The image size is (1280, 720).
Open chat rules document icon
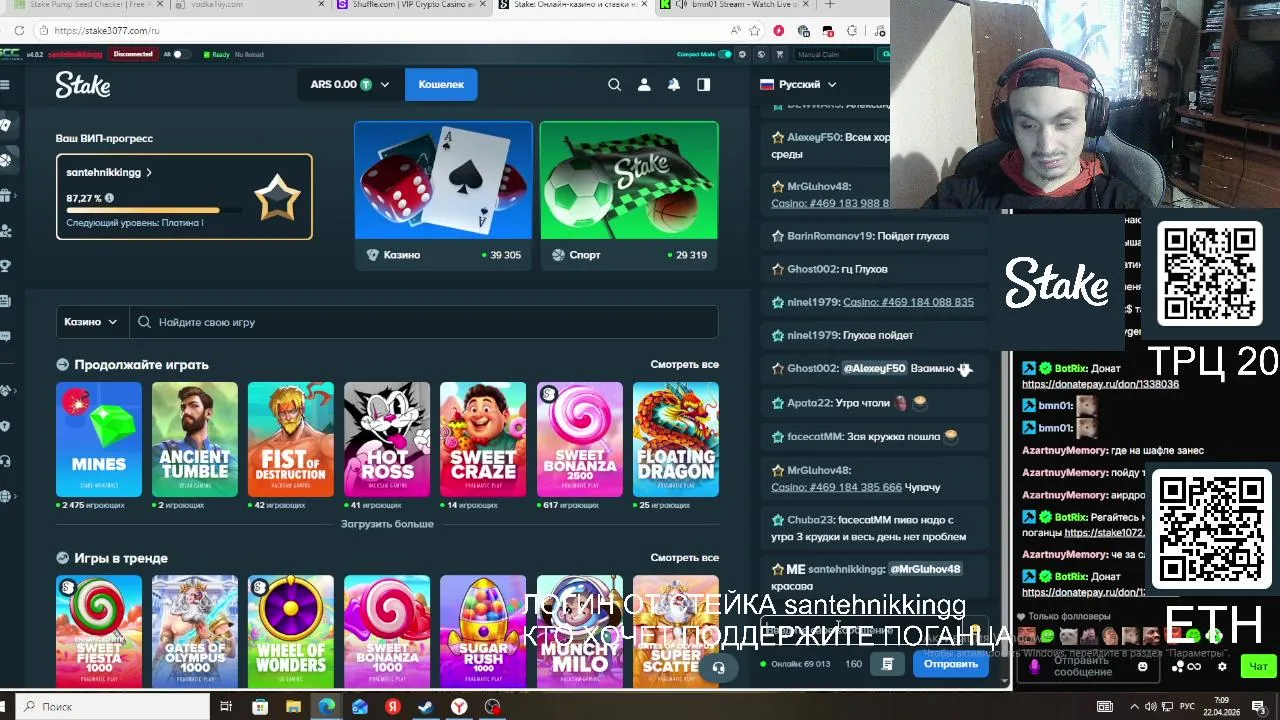(x=887, y=664)
